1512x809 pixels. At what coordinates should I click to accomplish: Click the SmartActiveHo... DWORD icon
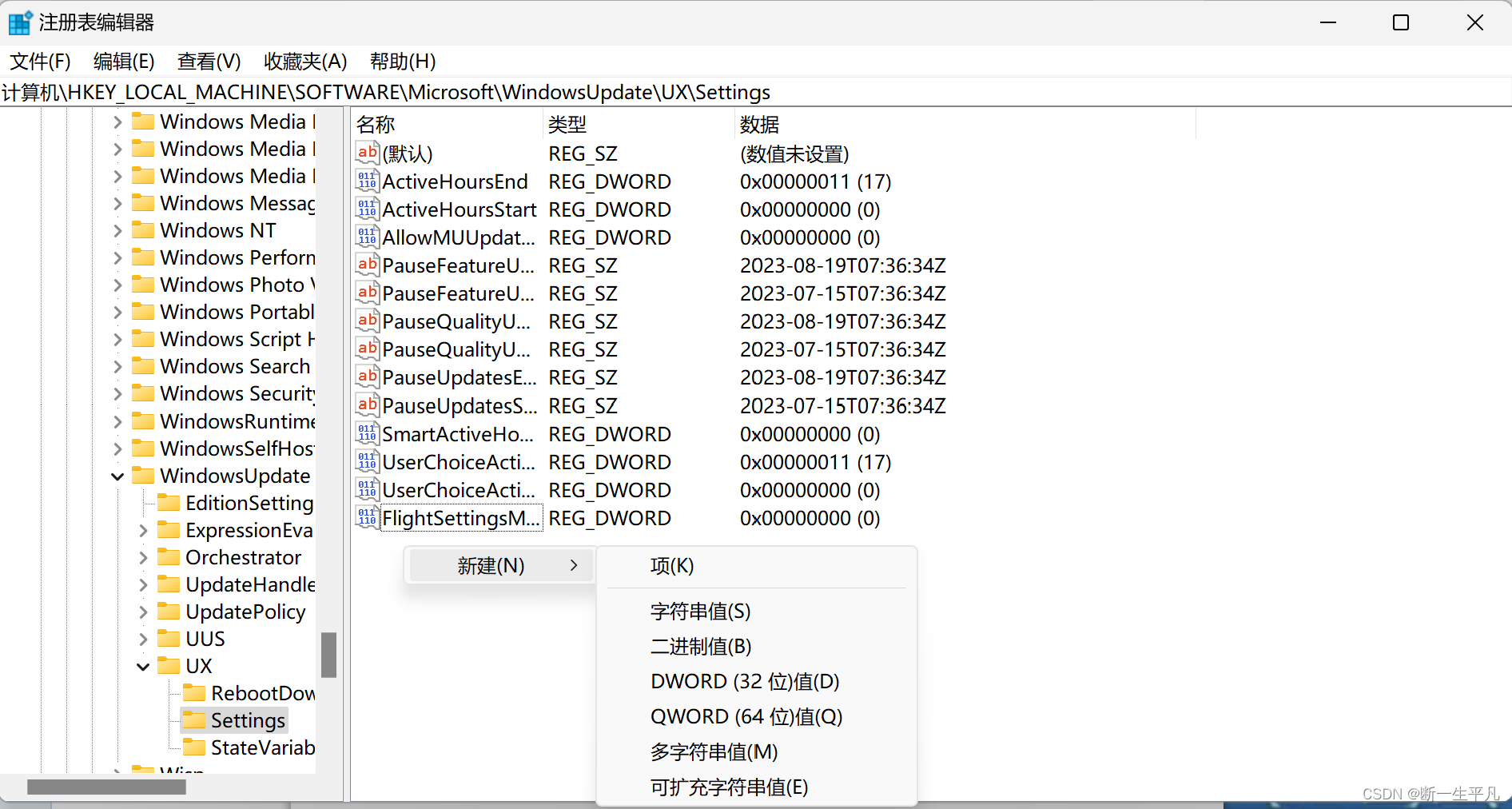[x=367, y=433]
